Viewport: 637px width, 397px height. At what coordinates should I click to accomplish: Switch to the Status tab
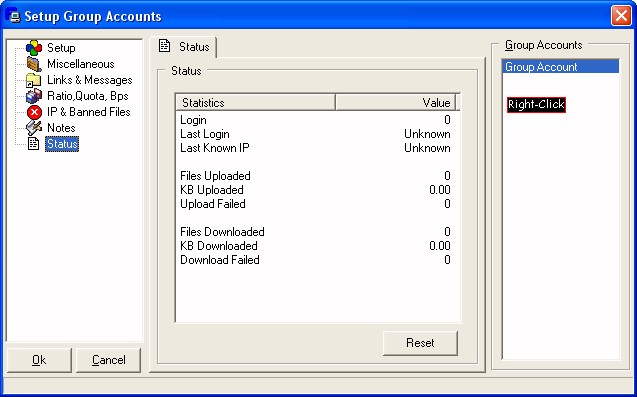point(183,47)
